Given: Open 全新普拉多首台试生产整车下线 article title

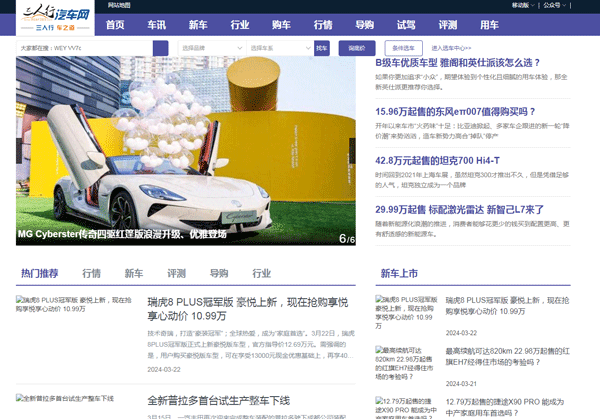Looking at the screenshot, I should pos(219,401).
